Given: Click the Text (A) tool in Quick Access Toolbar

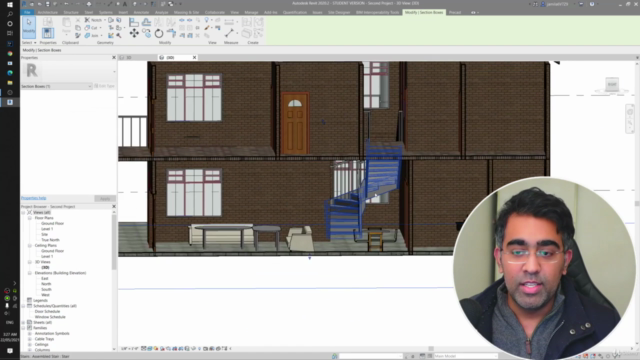Looking at the screenshot, I should [125, 4].
